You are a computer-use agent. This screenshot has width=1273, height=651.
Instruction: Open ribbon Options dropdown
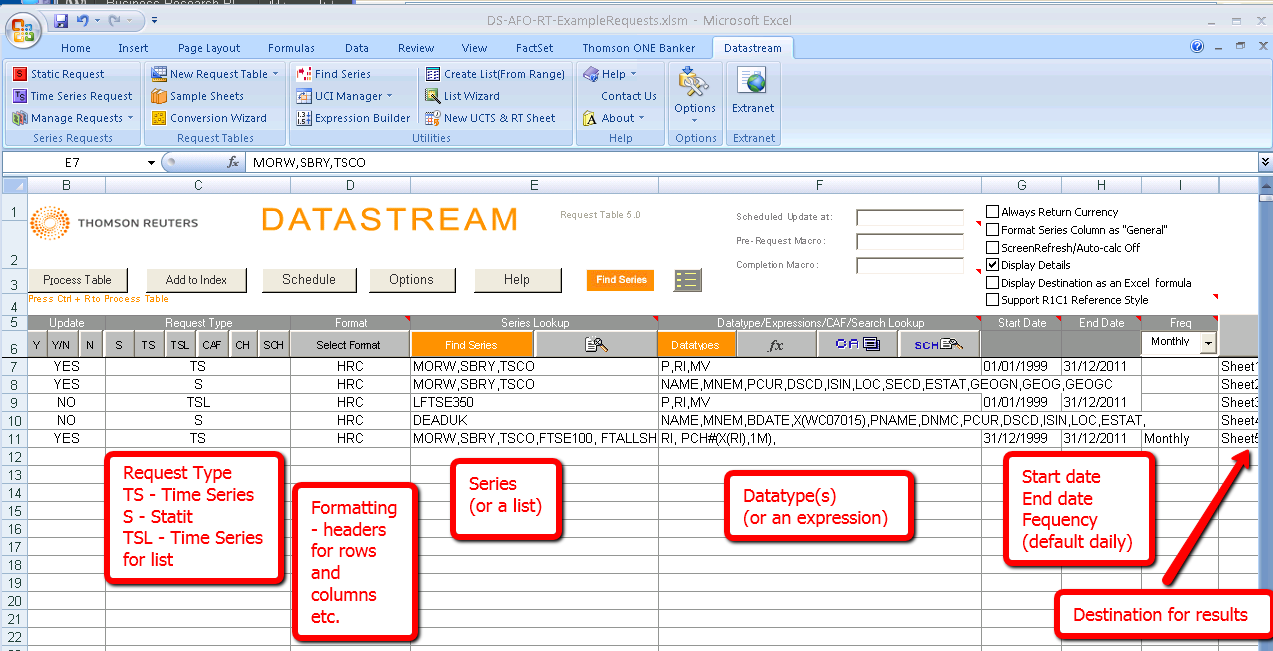[x=694, y=95]
